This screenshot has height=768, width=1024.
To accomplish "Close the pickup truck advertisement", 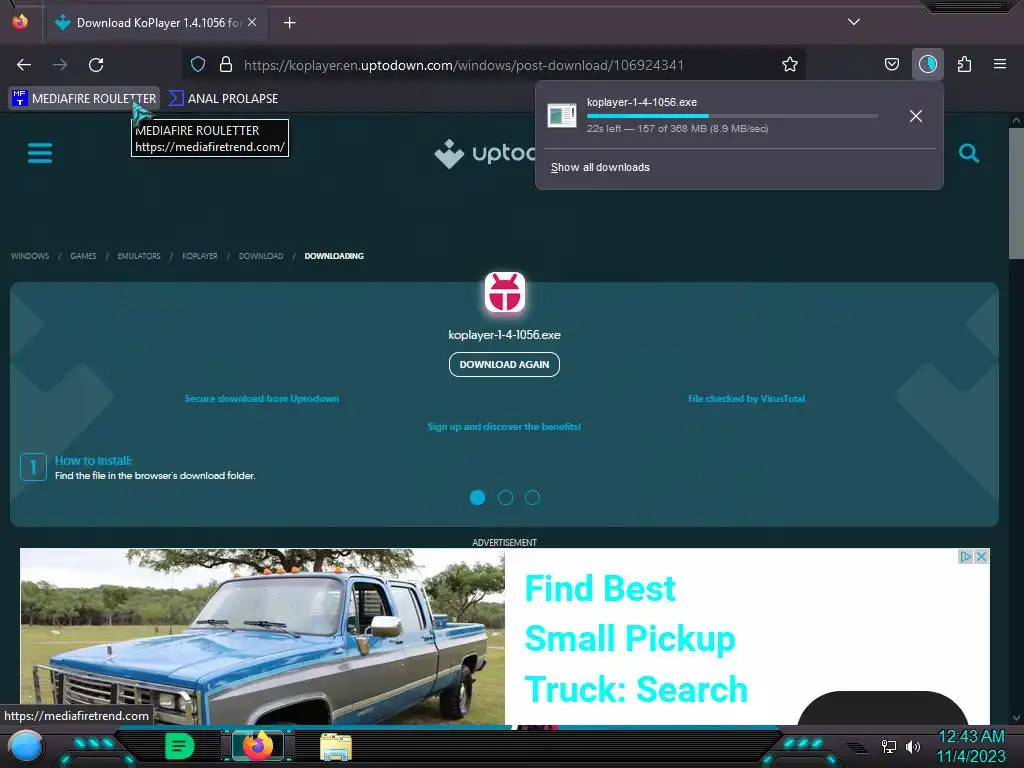I will 981,556.
